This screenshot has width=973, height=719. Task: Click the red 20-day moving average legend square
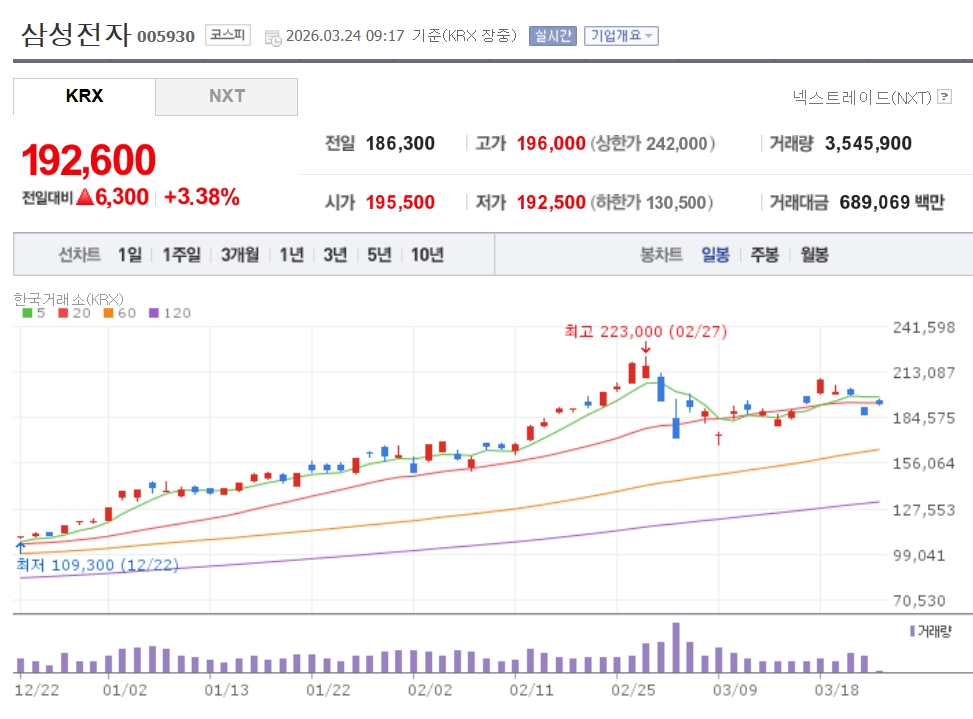(x=62, y=313)
